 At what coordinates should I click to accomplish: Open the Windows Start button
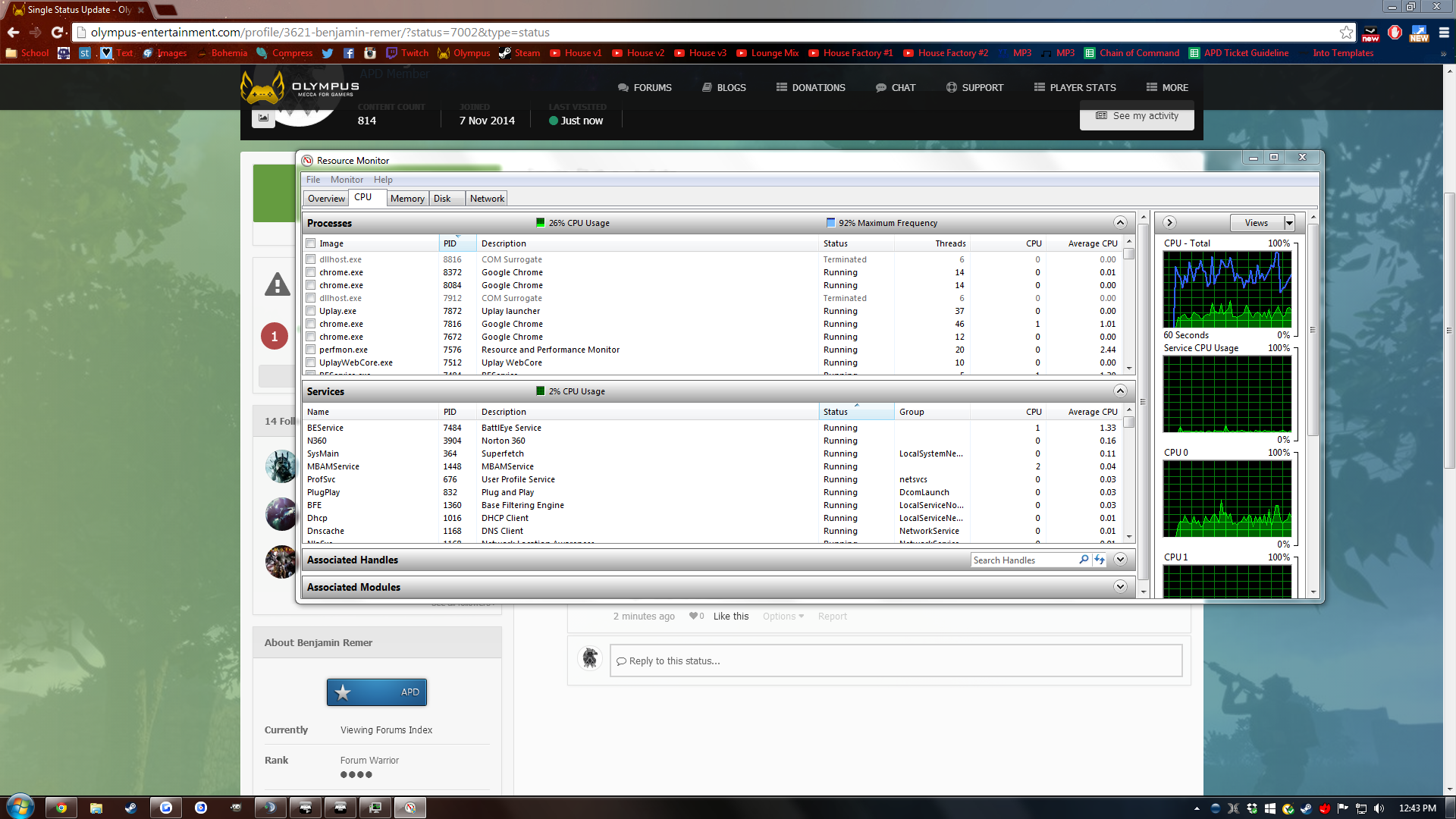pyautogui.click(x=20, y=807)
